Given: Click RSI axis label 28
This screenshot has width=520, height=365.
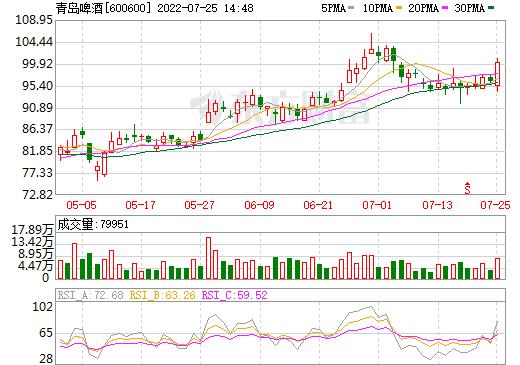Looking at the screenshot, I should point(46,359).
